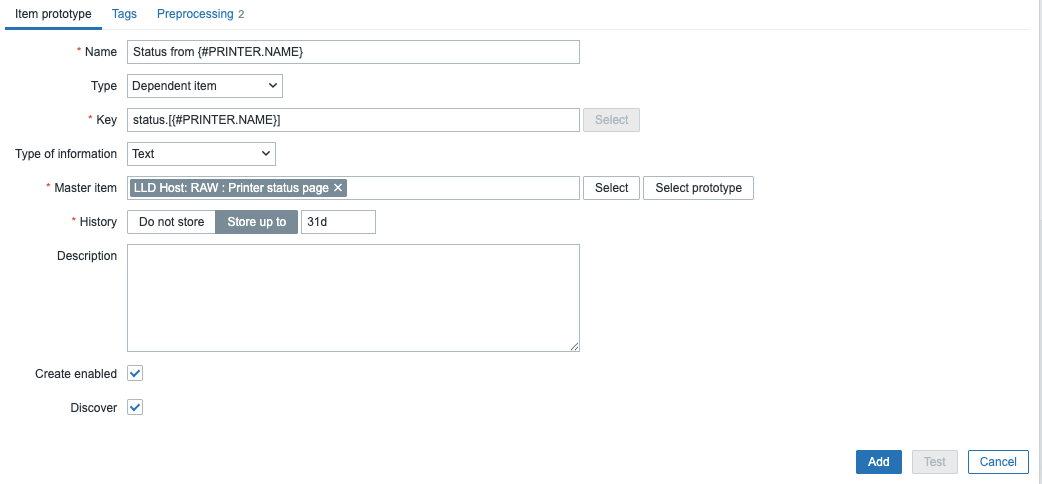The width and height of the screenshot is (1042, 484).
Task: Select the Store up to history option
Action: 256,222
